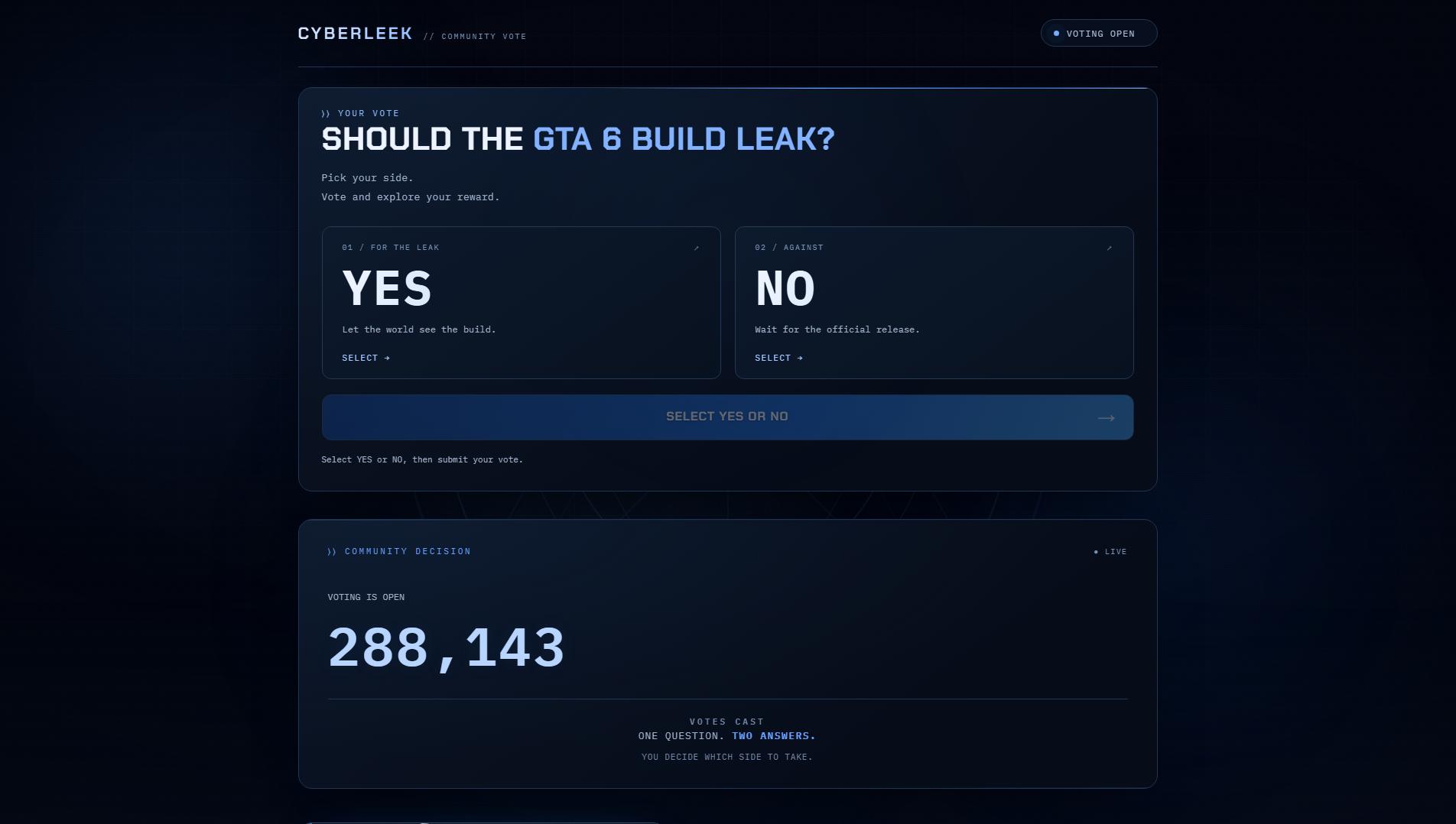Click the 288,143 votes counter

tap(447, 647)
